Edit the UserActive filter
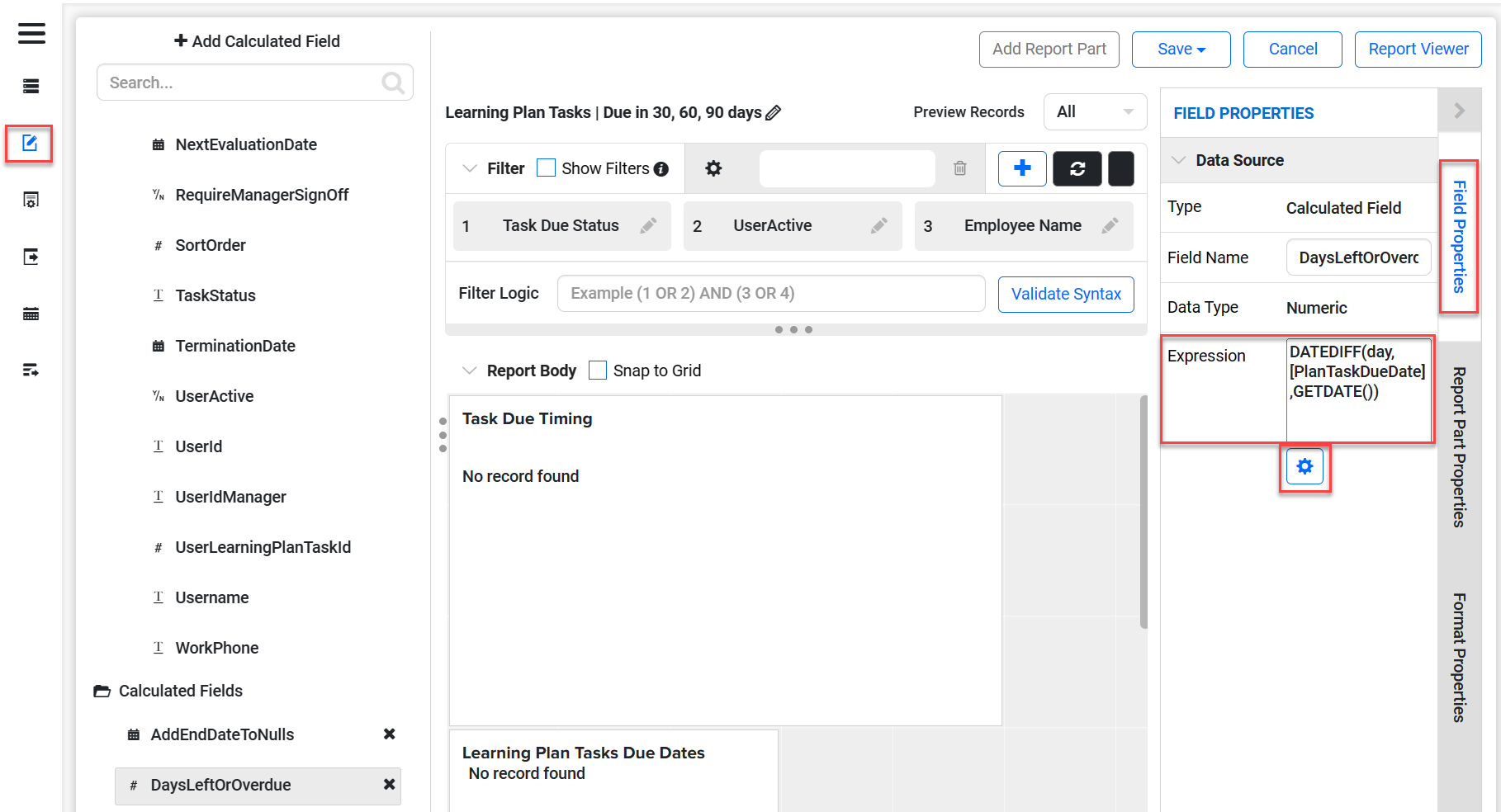 (x=879, y=225)
